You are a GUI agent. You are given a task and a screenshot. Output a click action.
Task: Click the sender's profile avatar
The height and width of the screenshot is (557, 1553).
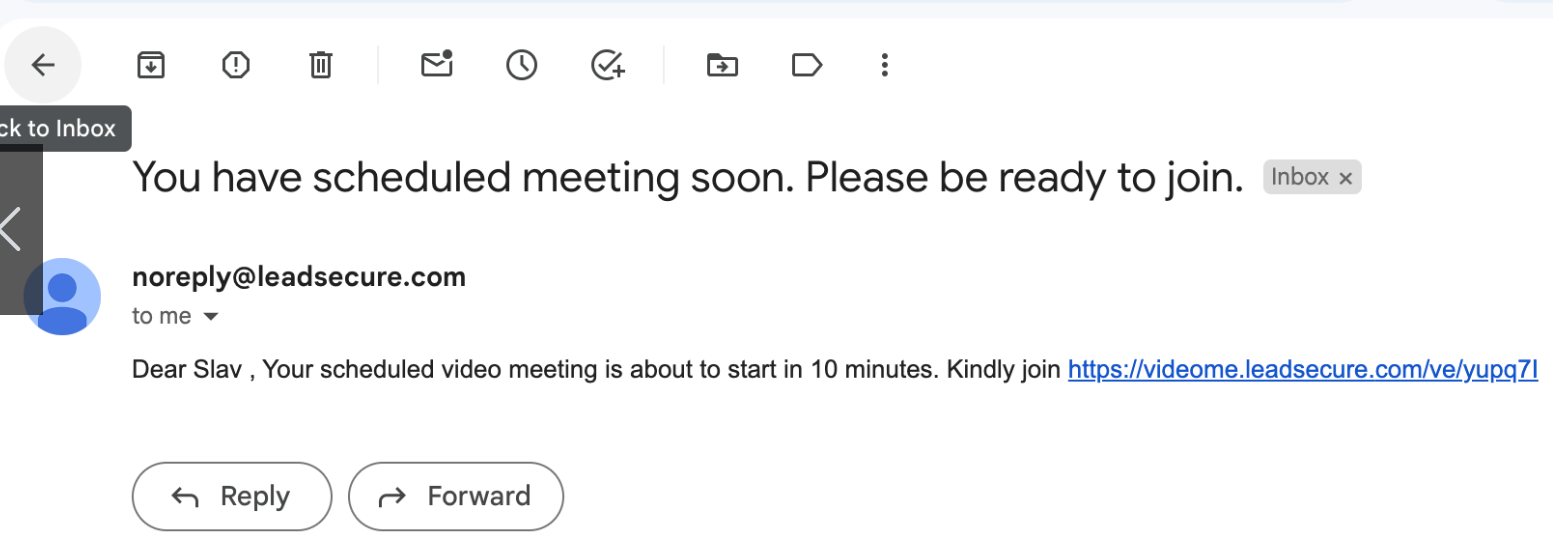pos(62,297)
